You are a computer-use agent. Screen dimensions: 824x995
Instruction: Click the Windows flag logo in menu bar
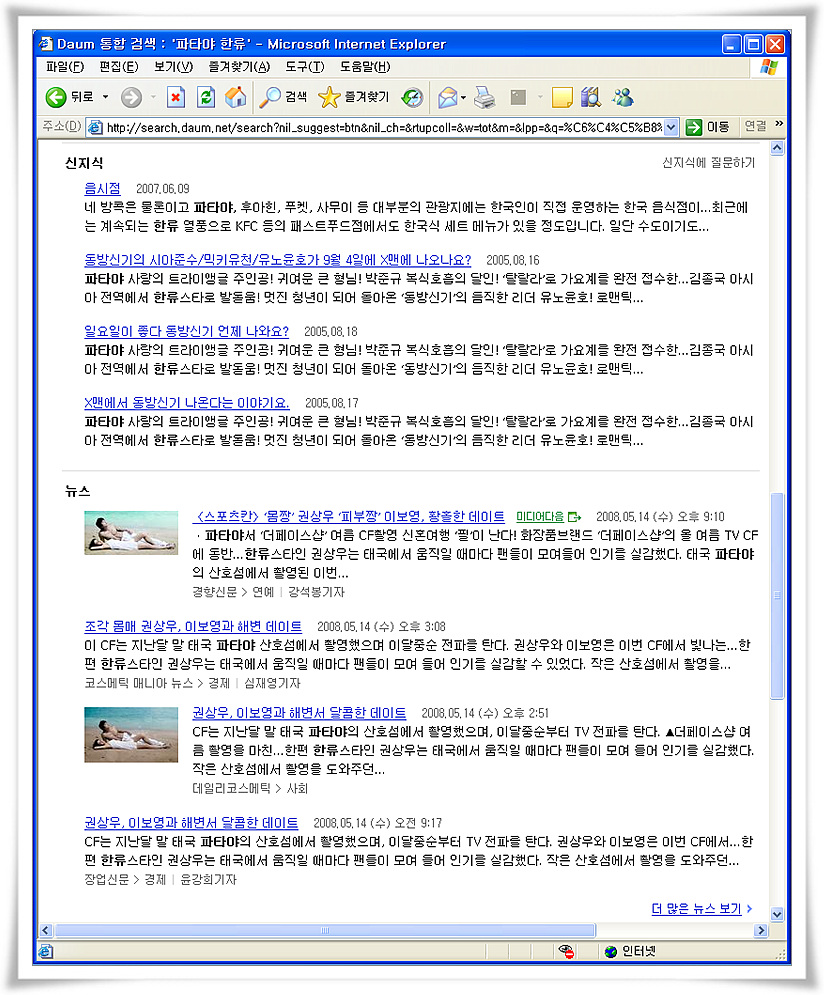769,67
